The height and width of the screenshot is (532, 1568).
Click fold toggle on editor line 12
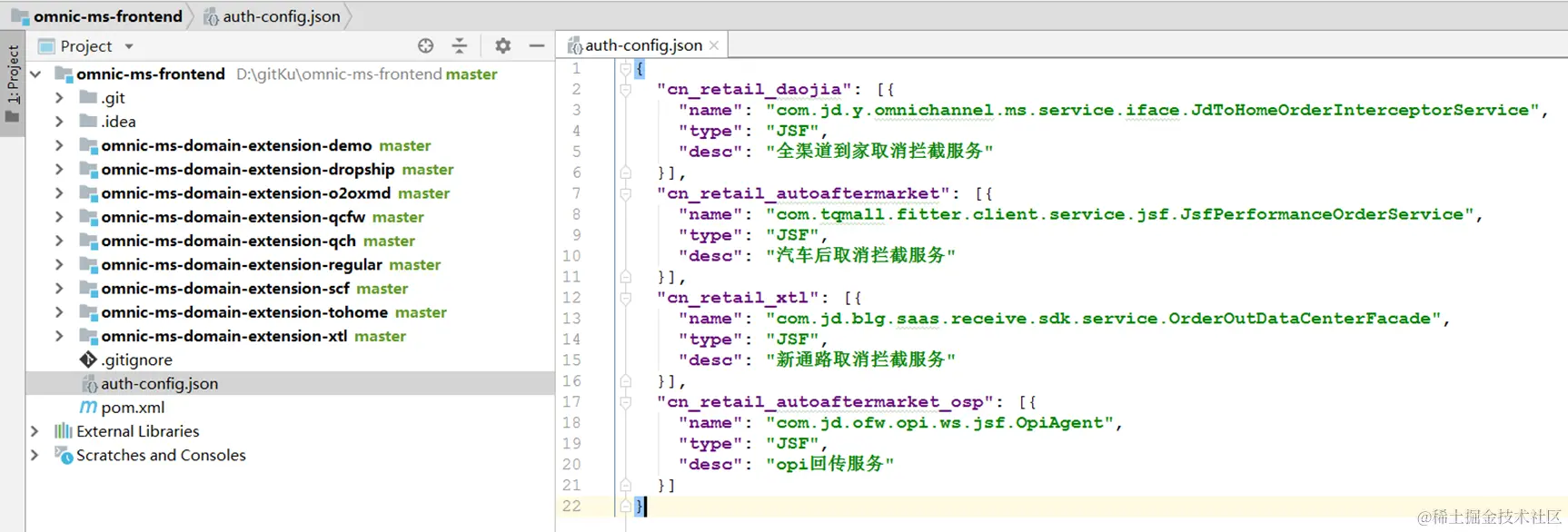pyautogui.click(x=625, y=298)
